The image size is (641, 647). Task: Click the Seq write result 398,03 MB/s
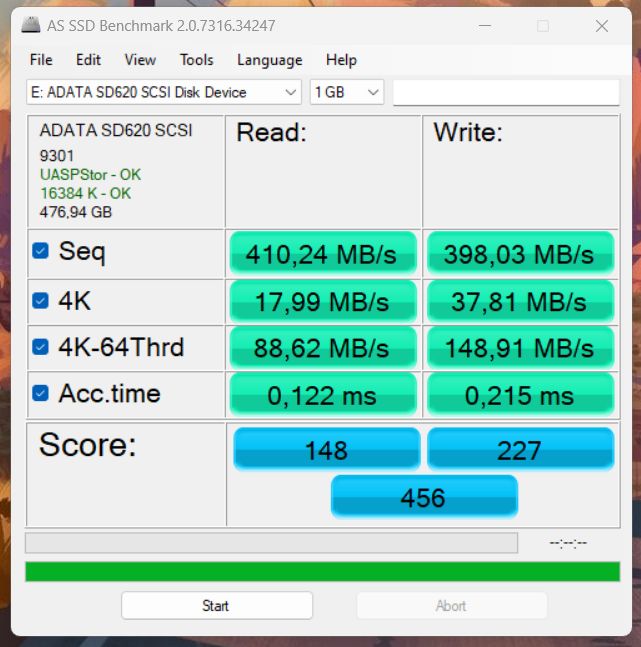[x=520, y=253]
